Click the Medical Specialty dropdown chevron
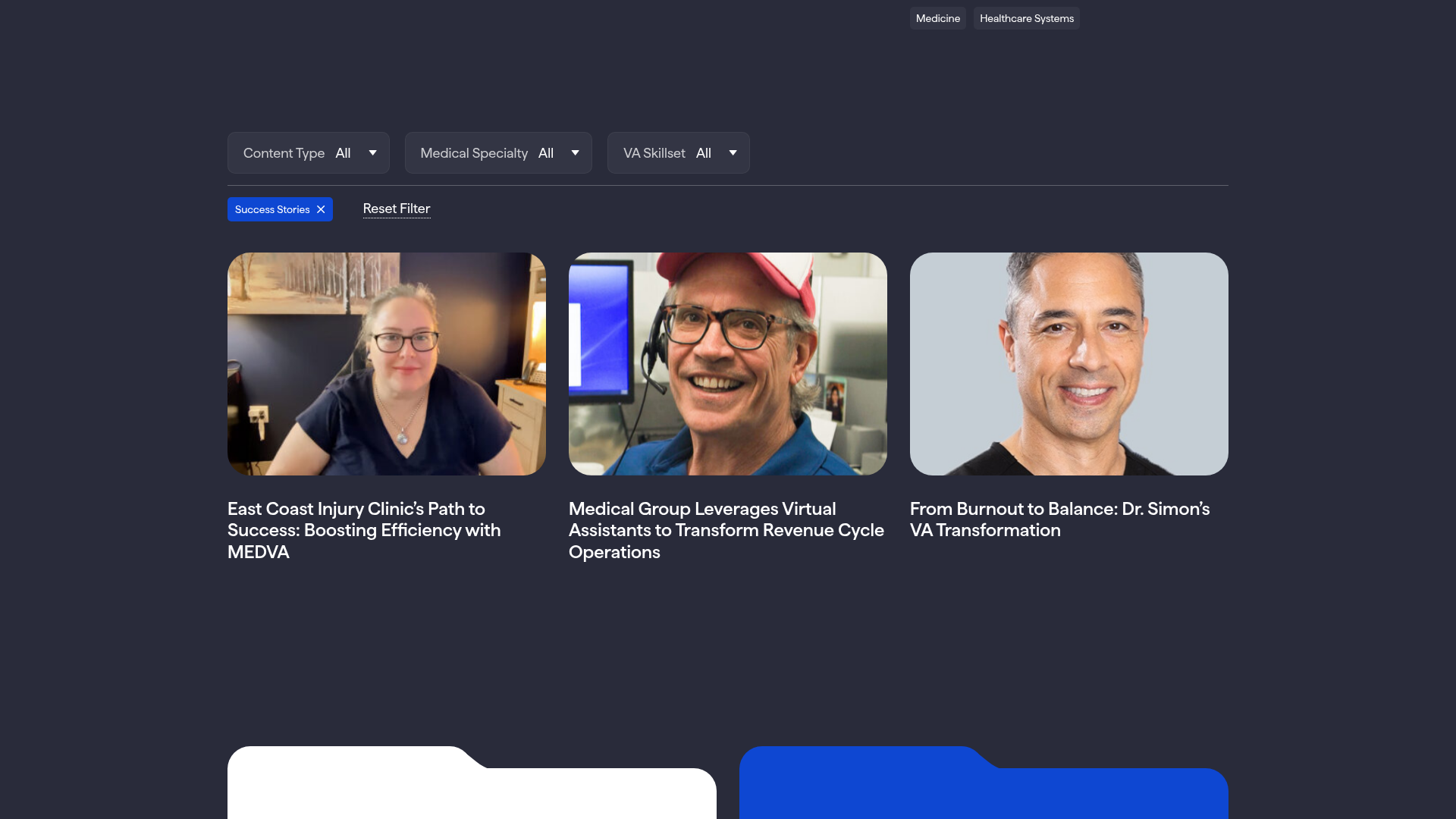 point(576,152)
